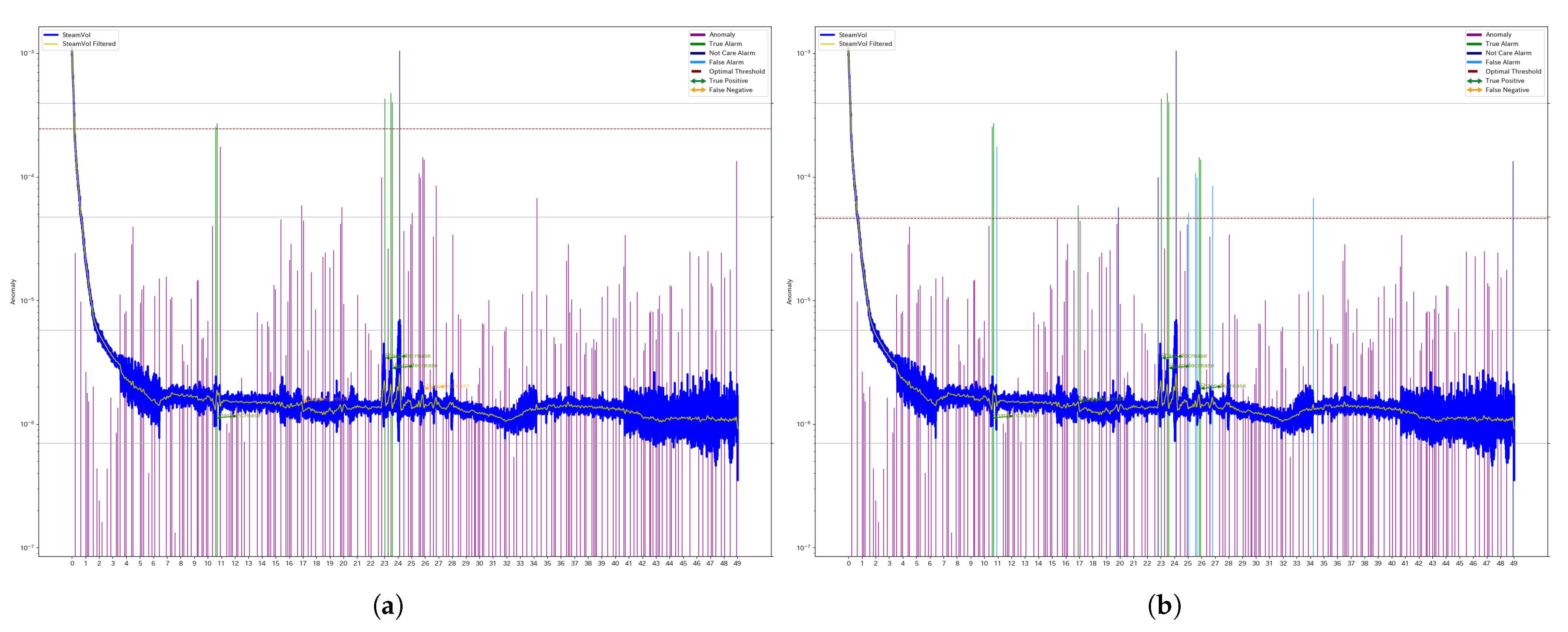Click SteamVol Filtered label in chart (a) legend

pos(89,44)
